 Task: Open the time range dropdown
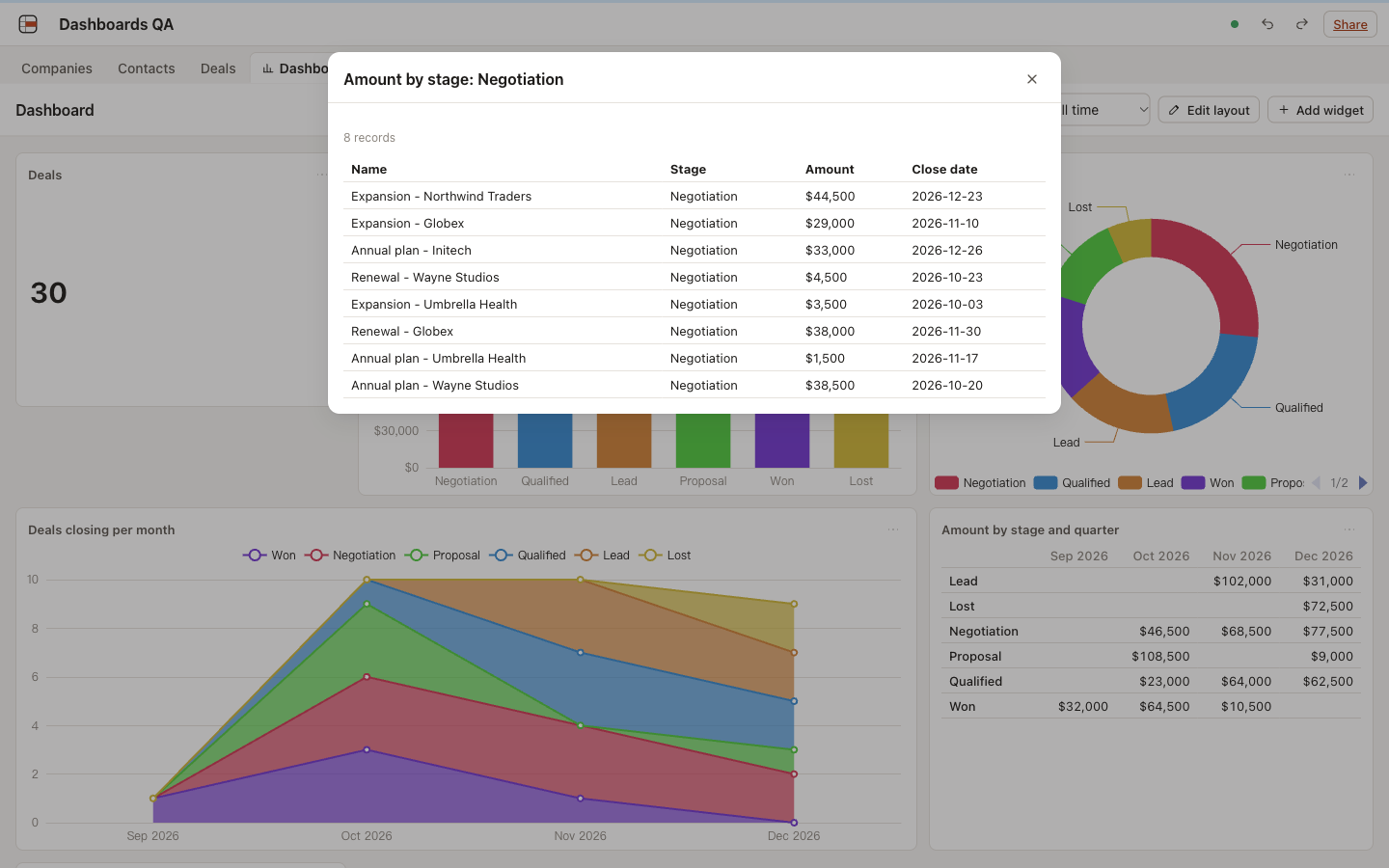coord(1104,110)
